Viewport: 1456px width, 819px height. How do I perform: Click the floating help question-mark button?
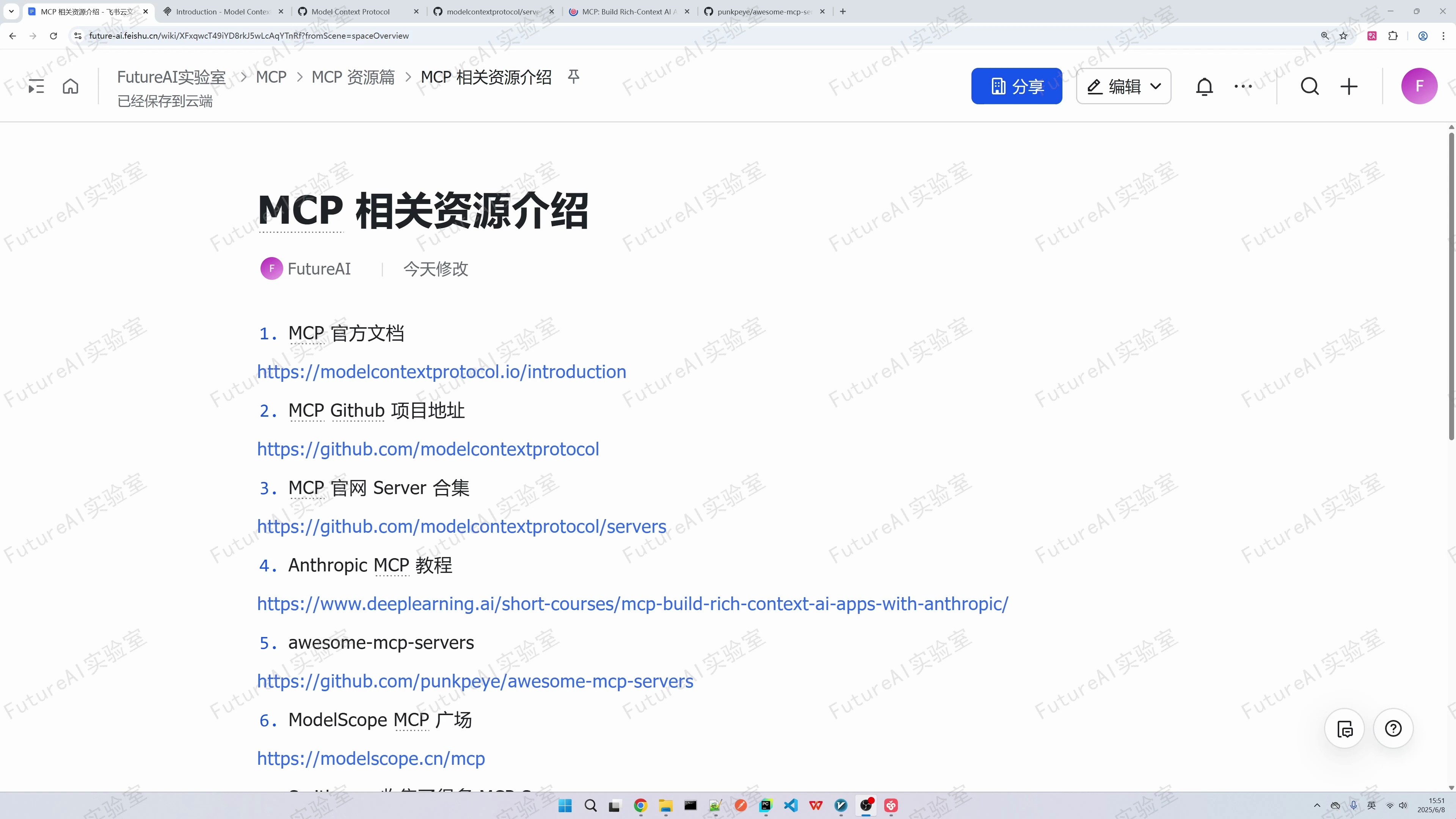point(1393,728)
